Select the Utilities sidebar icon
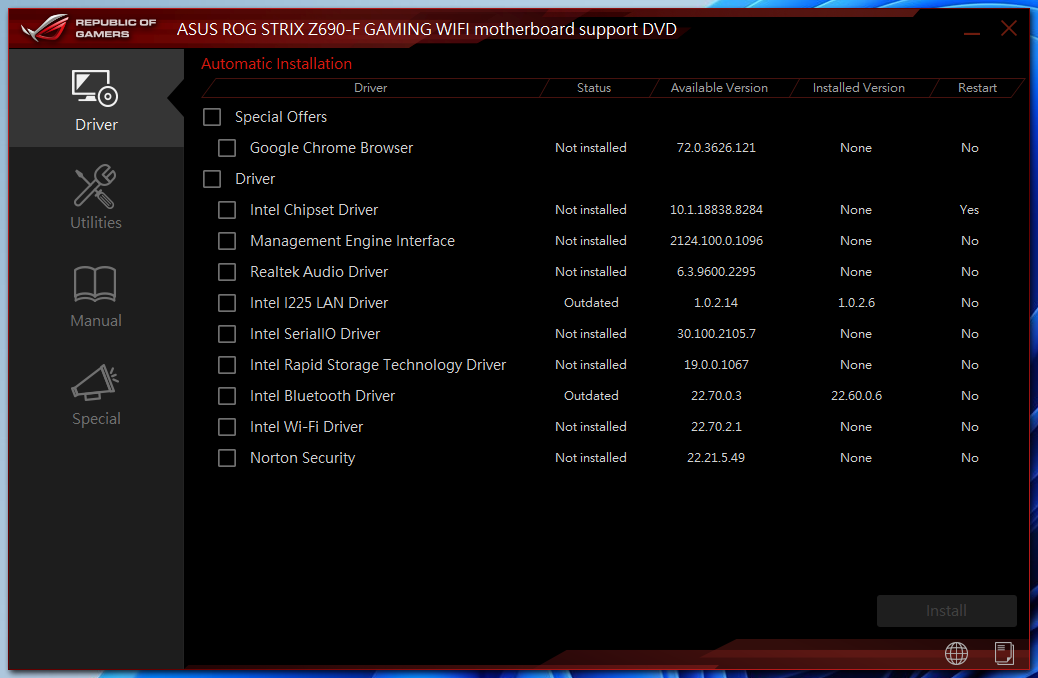Screen dimensions: 1038x678 point(95,196)
